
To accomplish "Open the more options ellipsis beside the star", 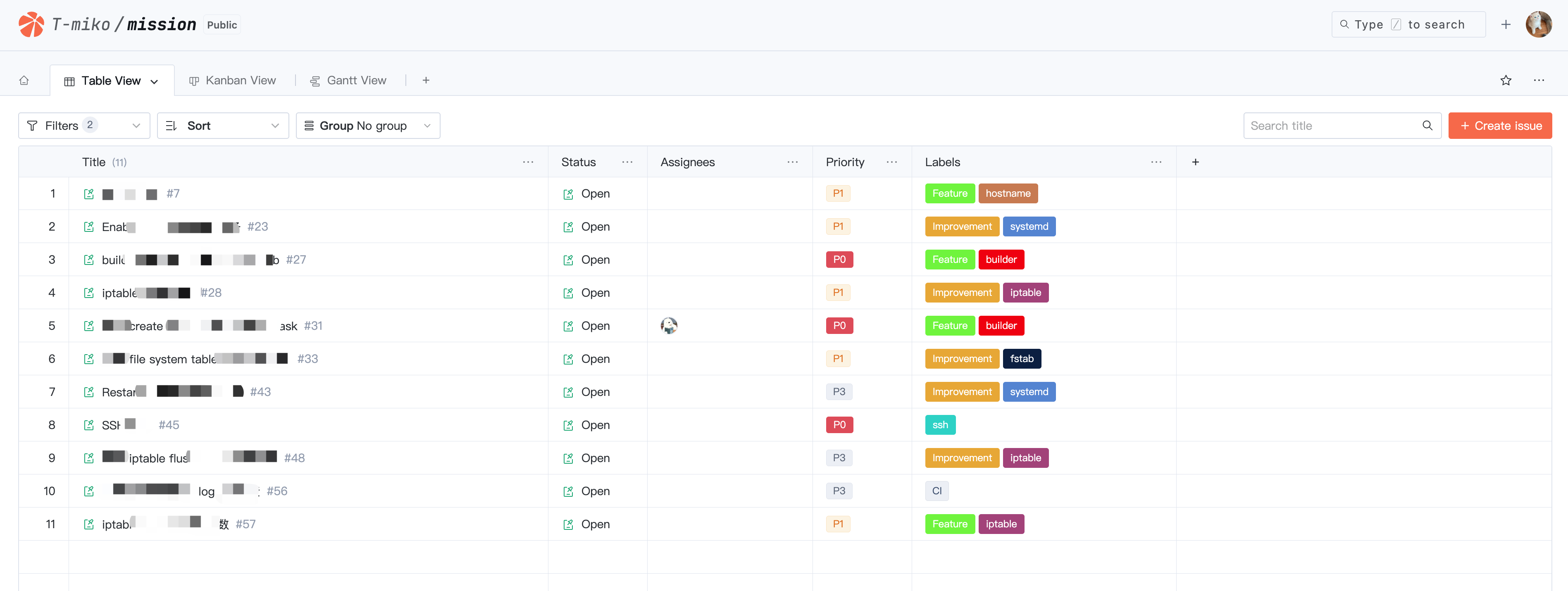I will (1538, 80).
